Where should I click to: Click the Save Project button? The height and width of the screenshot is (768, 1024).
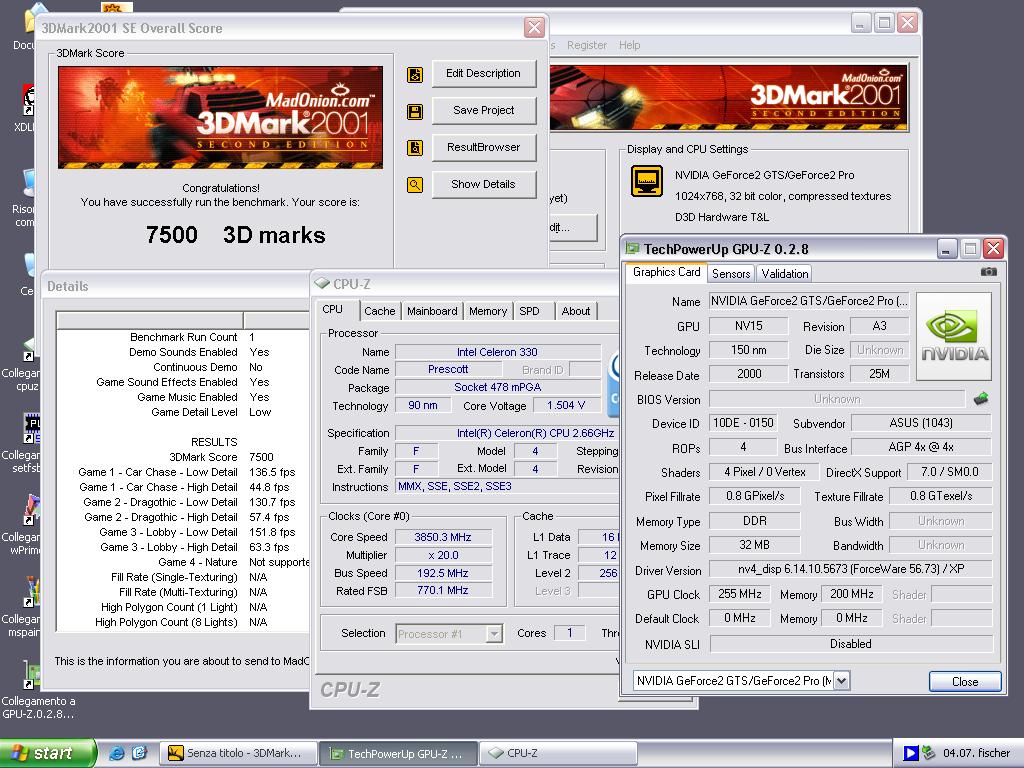click(x=483, y=110)
